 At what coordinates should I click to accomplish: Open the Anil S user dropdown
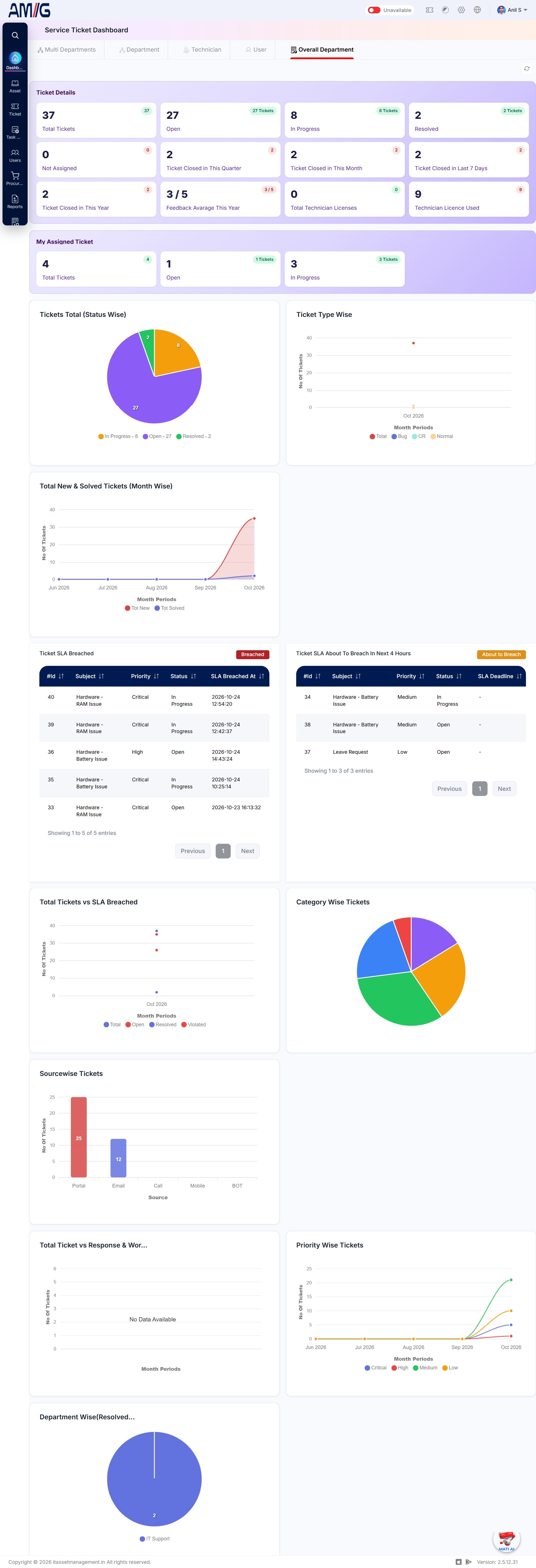512,10
